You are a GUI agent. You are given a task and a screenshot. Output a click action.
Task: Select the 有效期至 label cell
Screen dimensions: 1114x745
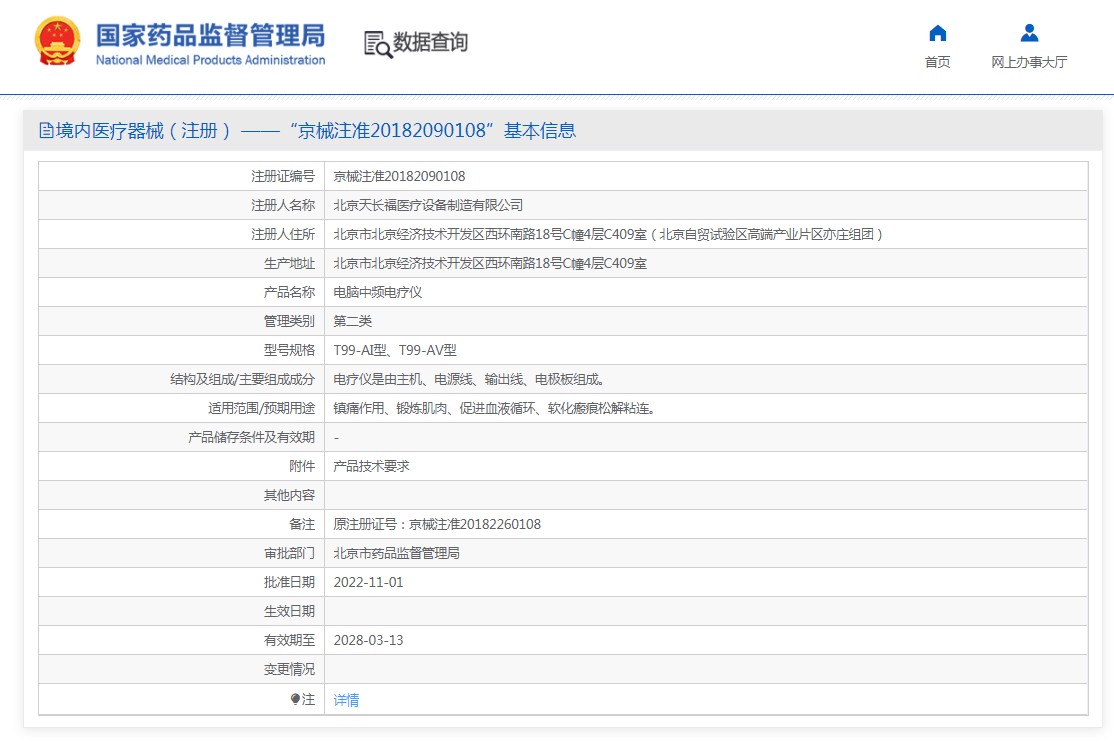click(x=181, y=640)
